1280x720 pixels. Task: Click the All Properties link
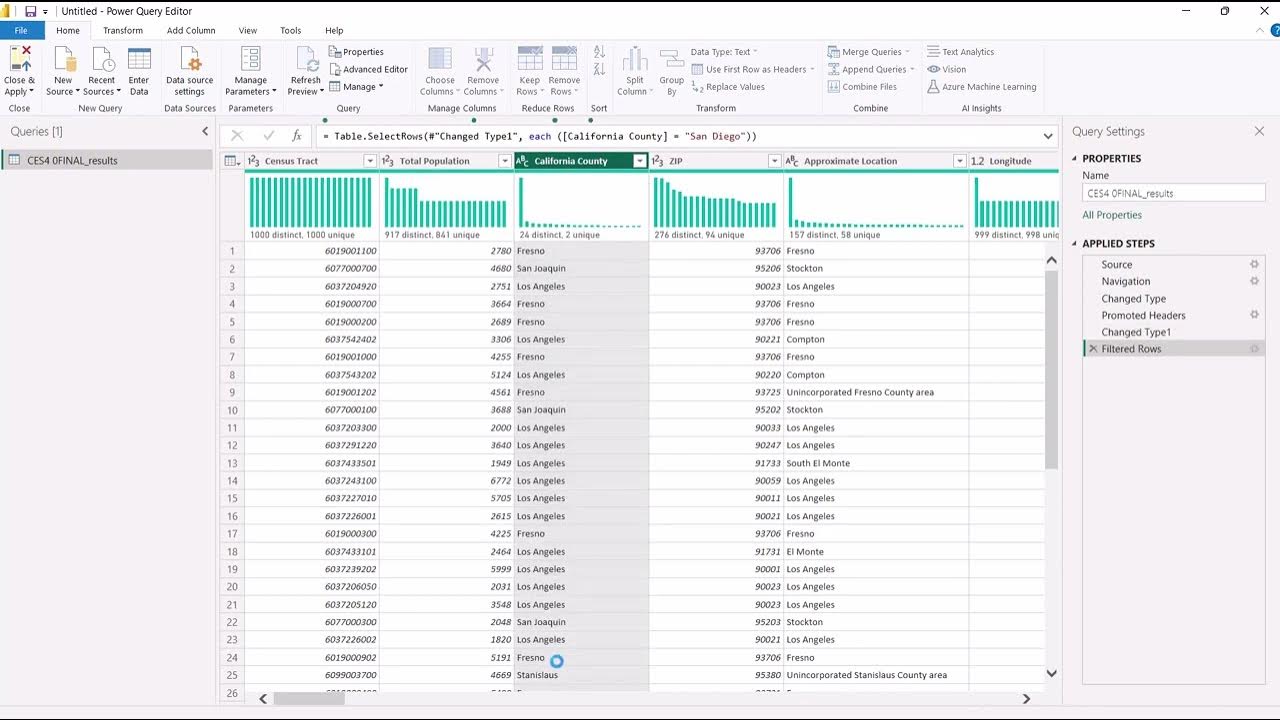1112,215
